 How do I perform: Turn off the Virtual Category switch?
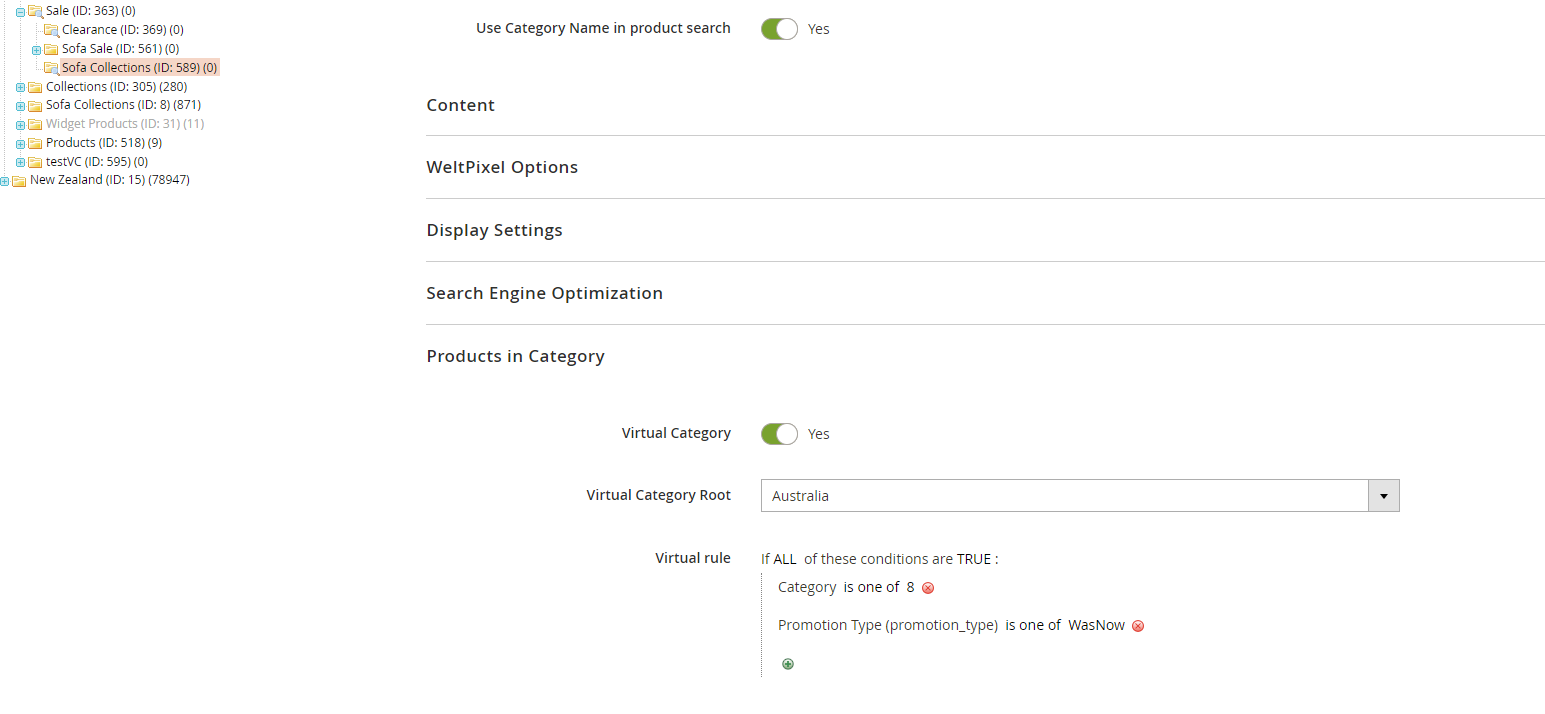click(x=779, y=433)
